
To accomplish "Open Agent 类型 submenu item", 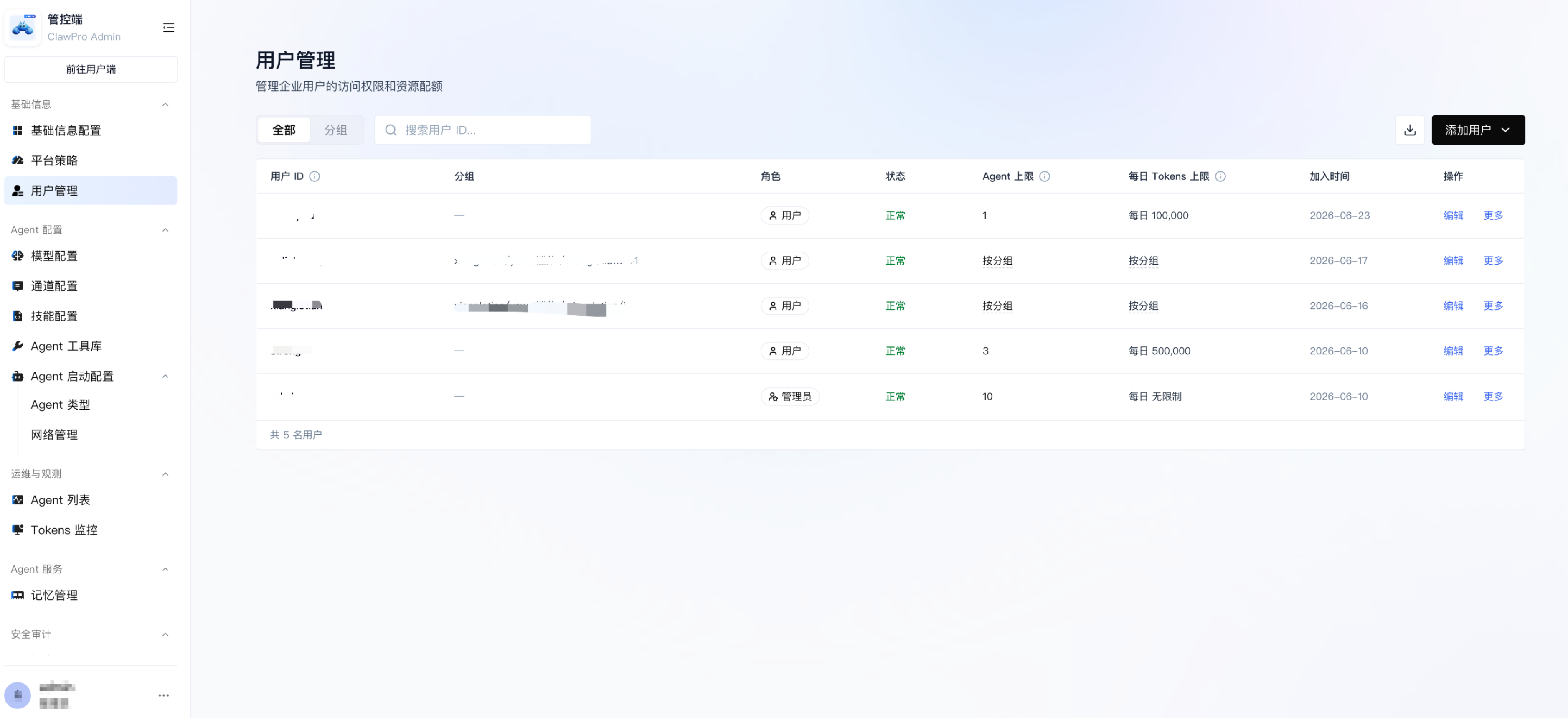I will pyautogui.click(x=60, y=405).
